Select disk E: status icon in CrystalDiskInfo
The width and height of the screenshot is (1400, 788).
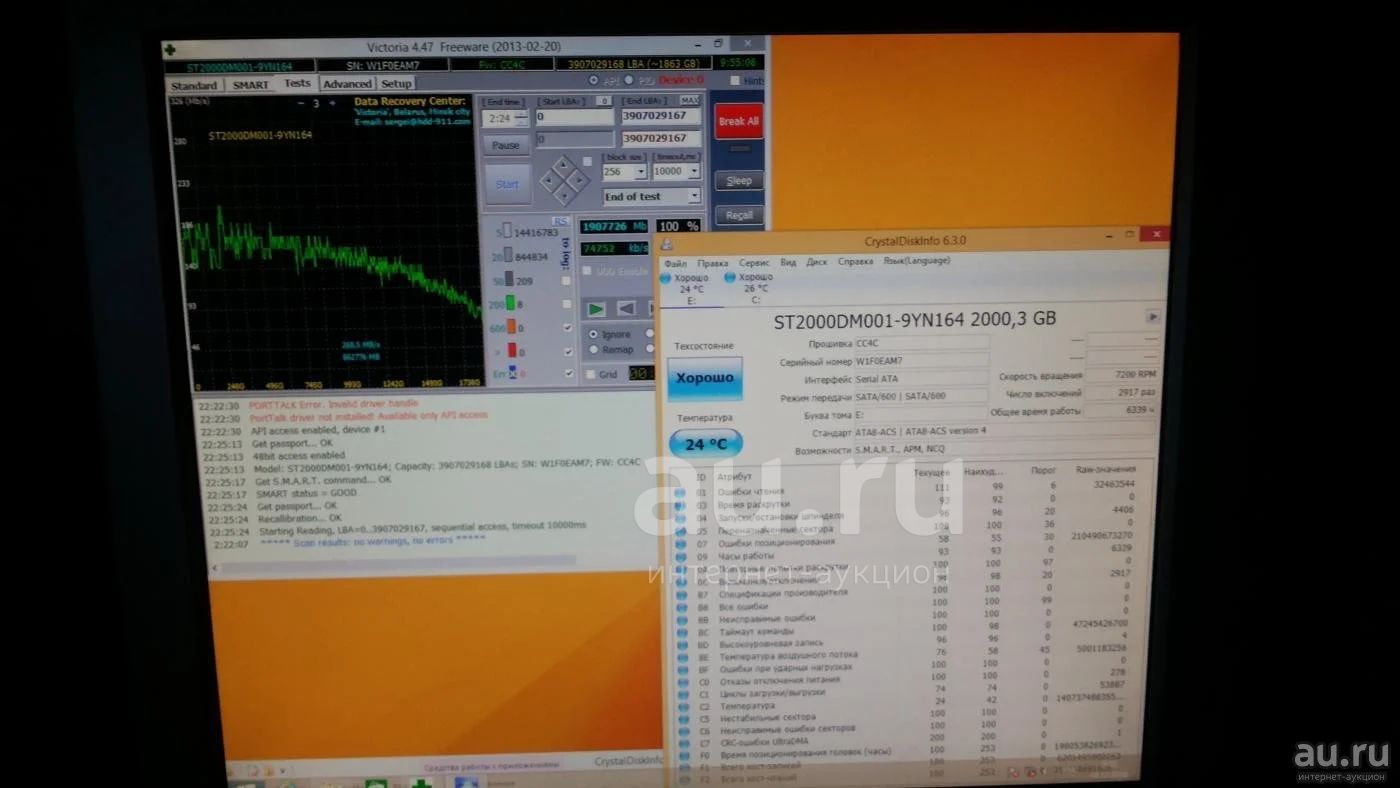pos(665,278)
